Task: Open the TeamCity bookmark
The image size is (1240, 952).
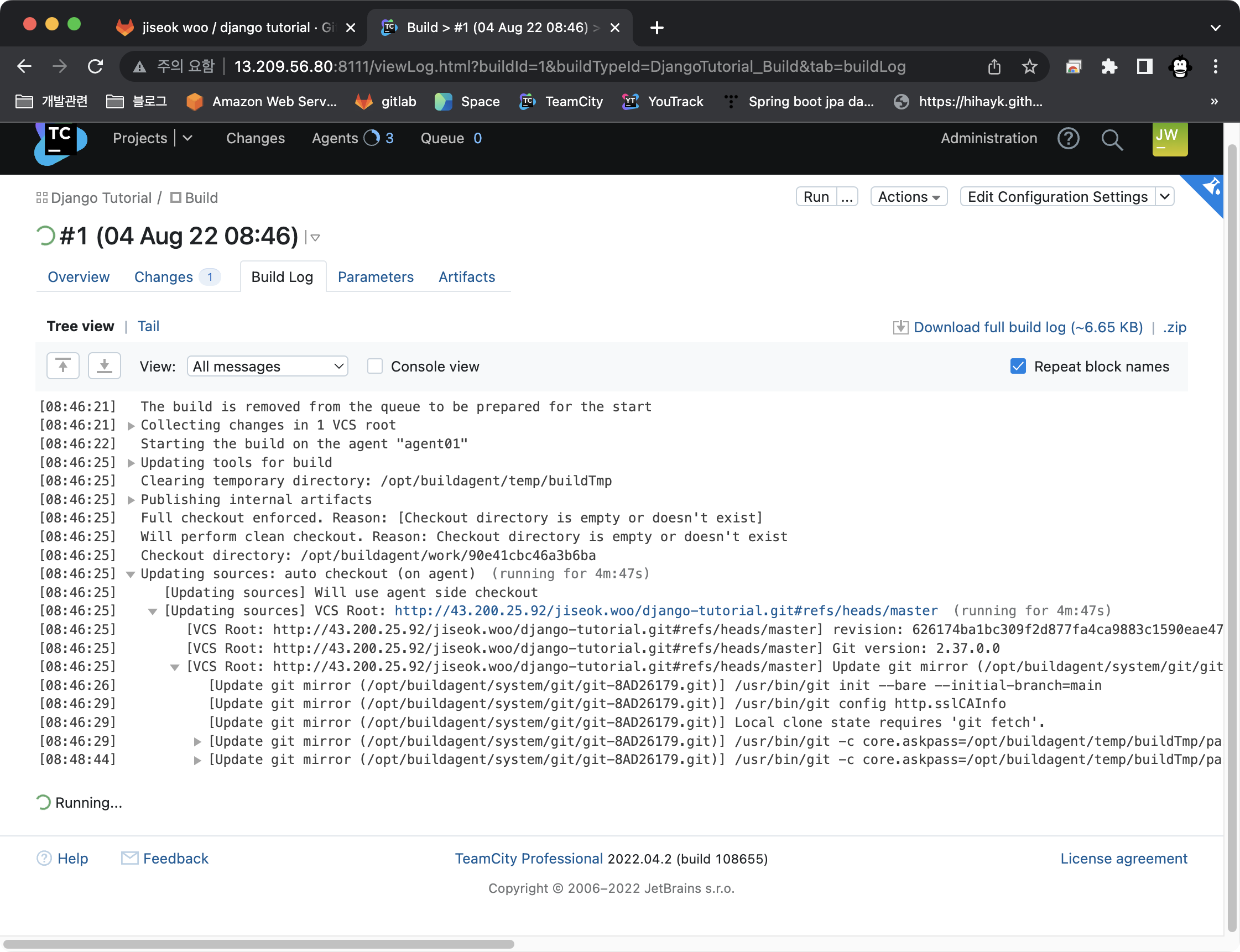Action: [561, 101]
